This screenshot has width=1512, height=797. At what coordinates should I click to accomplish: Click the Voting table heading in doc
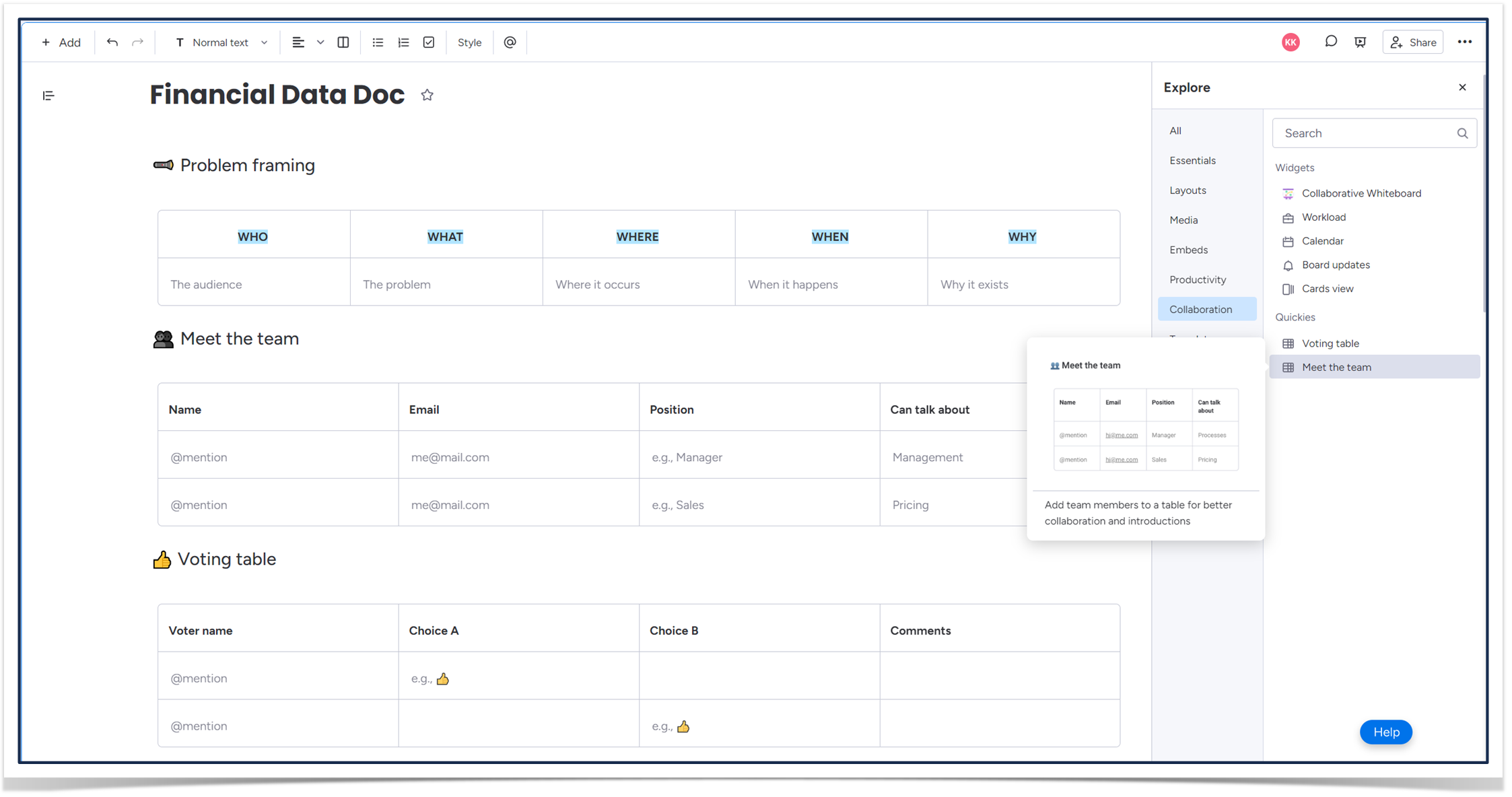227,559
